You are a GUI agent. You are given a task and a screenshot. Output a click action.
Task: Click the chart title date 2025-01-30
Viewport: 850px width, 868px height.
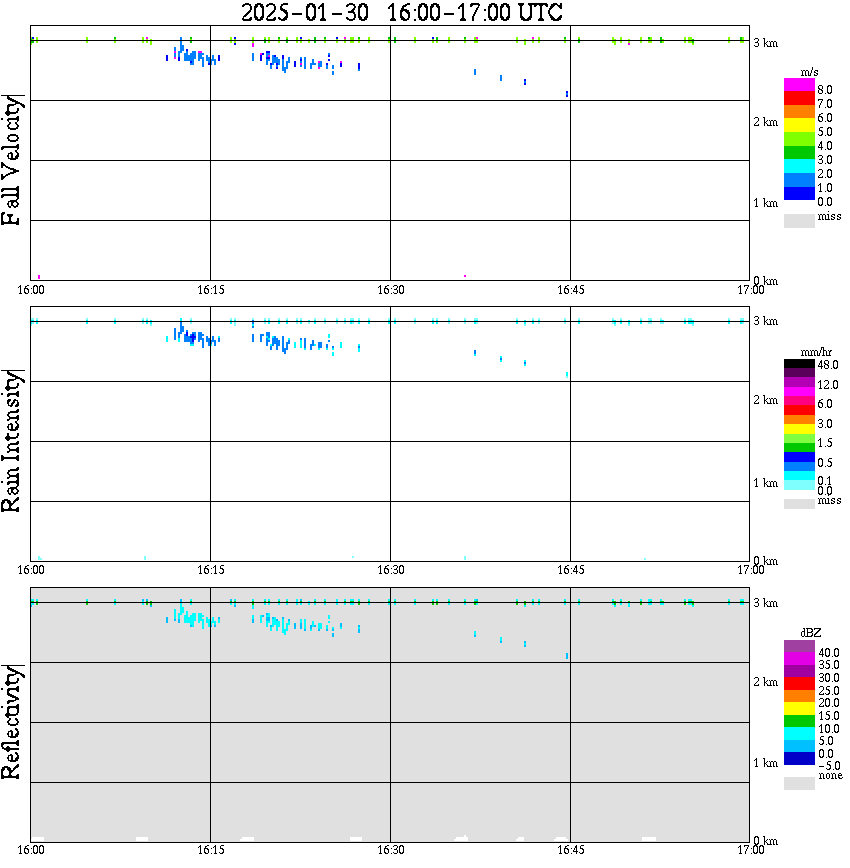point(305,12)
